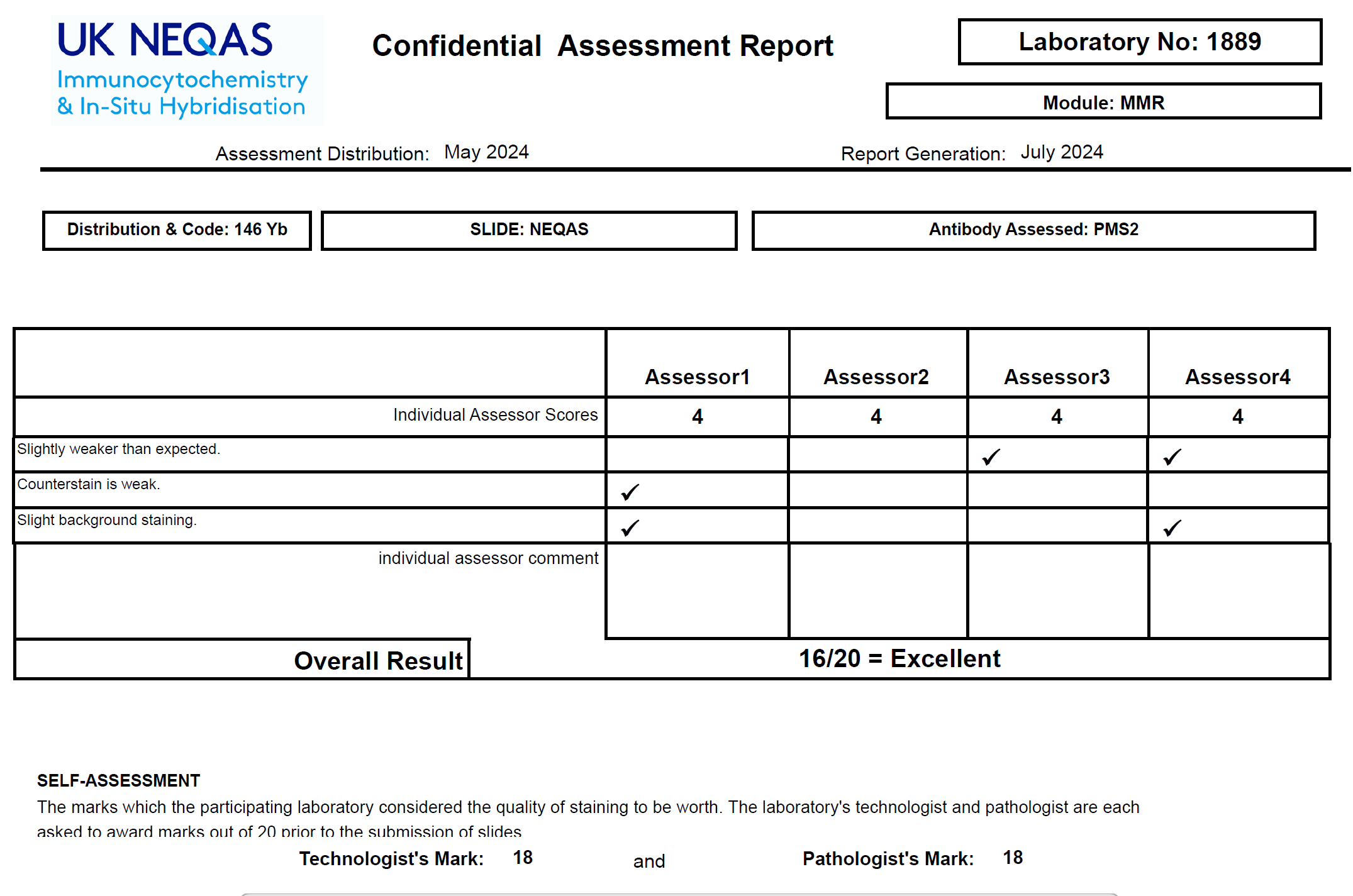
Task: Click Assessor1's tick for background staining
Action: (630, 528)
